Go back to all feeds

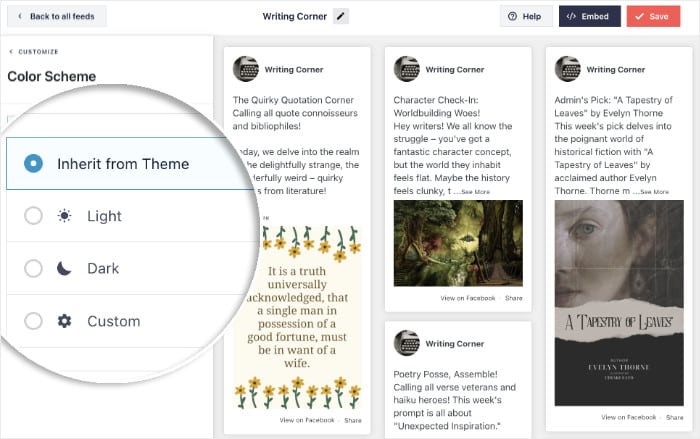(x=57, y=17)
